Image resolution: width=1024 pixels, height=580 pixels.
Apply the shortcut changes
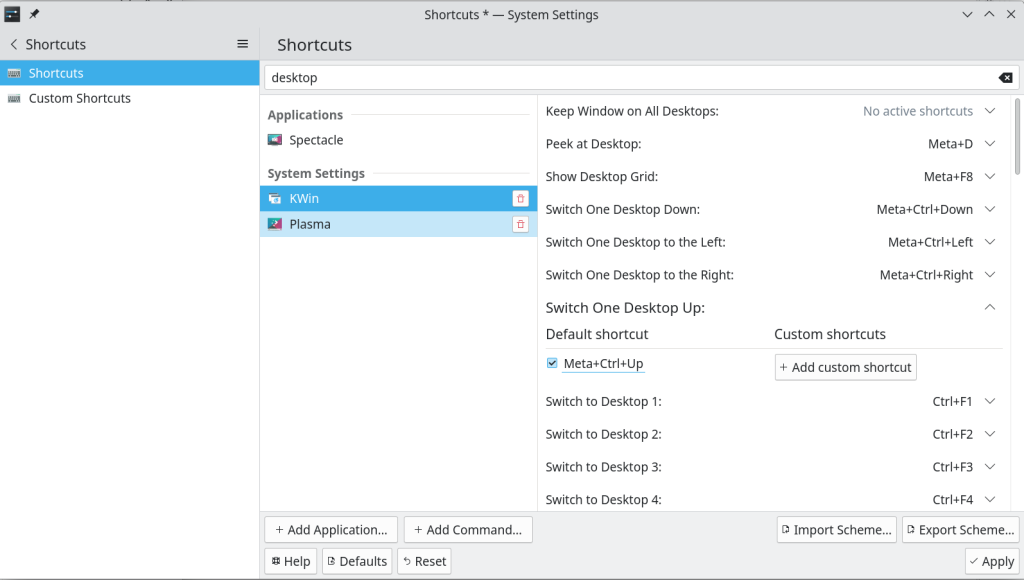point(992,561)
